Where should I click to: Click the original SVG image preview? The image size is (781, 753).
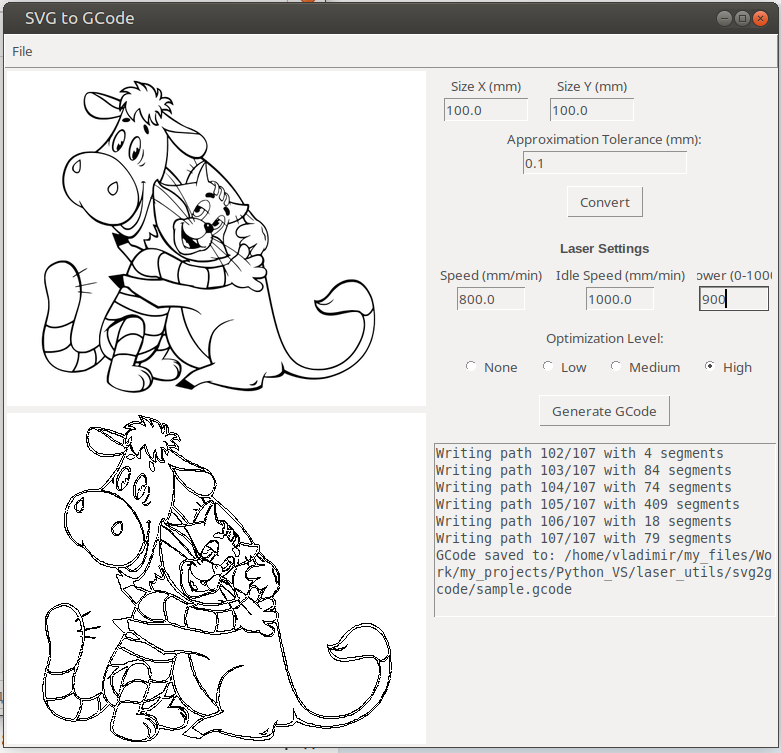point(216,238)
